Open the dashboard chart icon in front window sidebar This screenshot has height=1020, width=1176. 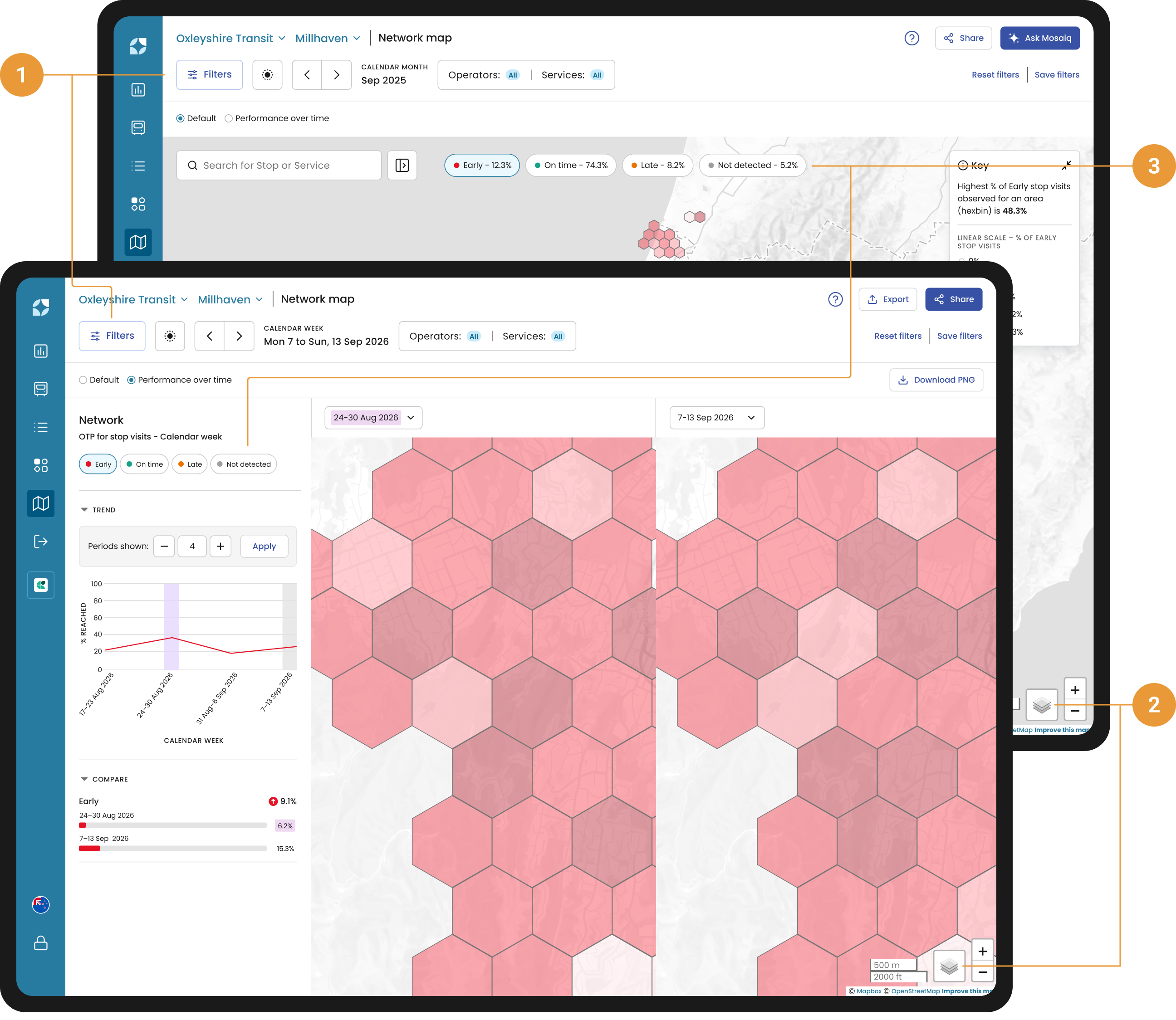40,351
